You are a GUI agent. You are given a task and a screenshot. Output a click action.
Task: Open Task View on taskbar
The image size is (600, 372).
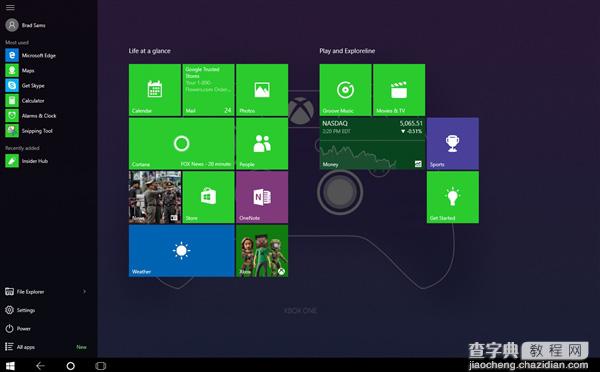(101, 366)
